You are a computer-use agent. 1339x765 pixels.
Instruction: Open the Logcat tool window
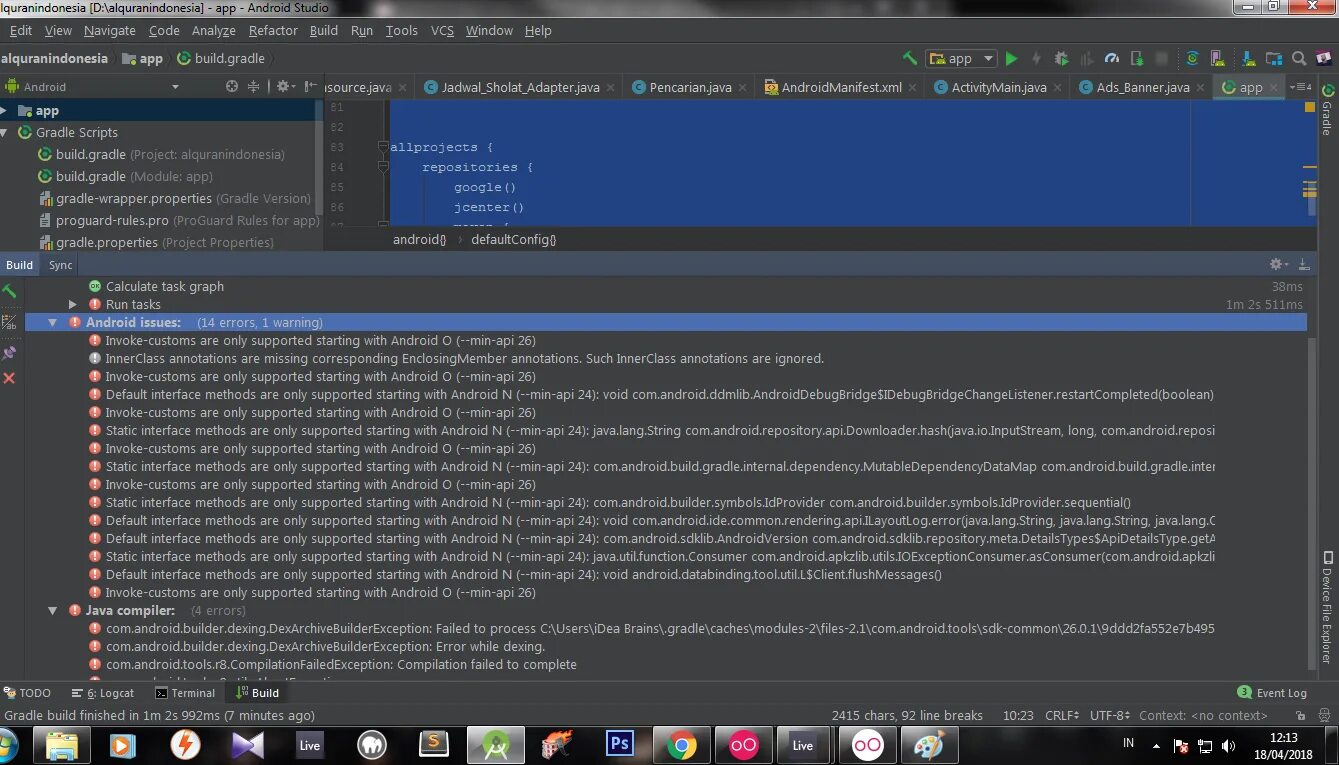102,693
